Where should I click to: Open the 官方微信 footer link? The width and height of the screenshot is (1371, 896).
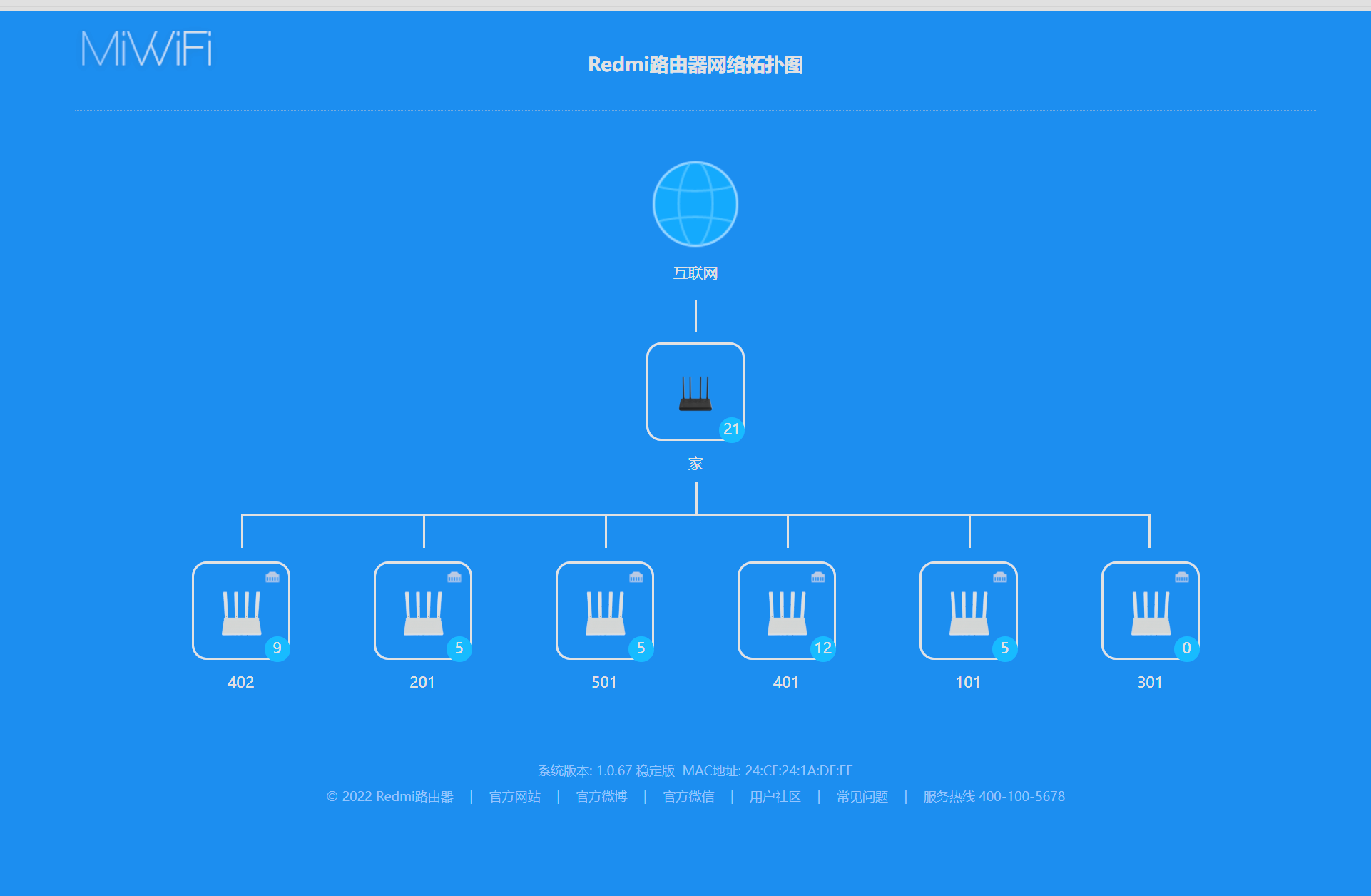click(688, 796)
